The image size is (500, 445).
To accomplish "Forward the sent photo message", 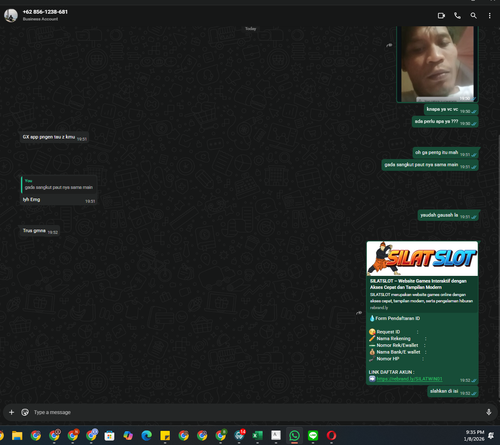I will pyautogui.click(x=389, y=45).
